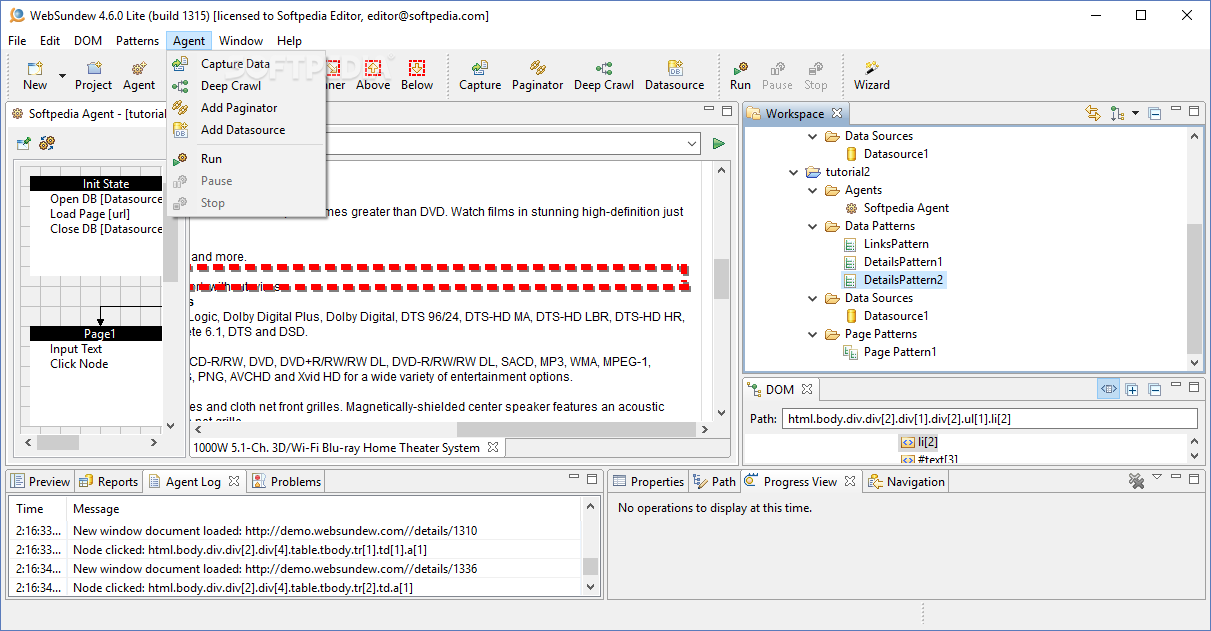Click first icon in agent editor toolbar

click(24, 144)
